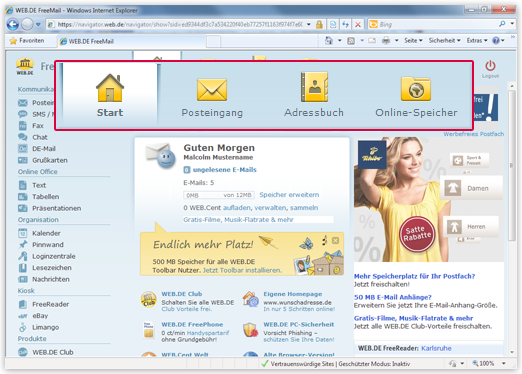Click the Stop loading red X button
The width and height of the screenshot is (522, 374).
point(358,24)
